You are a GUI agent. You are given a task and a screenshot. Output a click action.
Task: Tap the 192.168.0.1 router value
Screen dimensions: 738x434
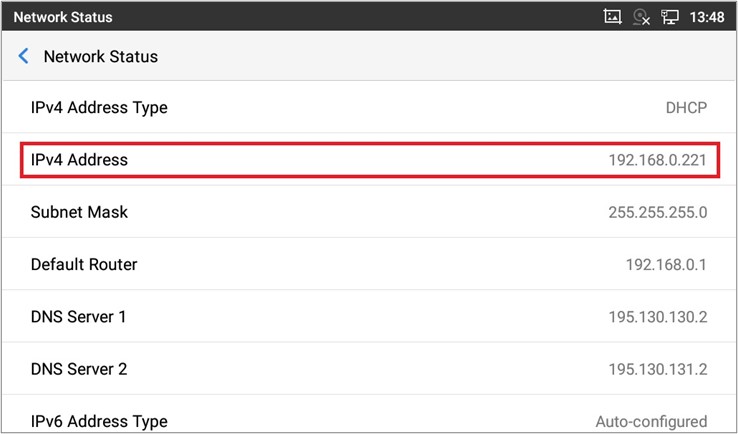click(x=666, y=265)
